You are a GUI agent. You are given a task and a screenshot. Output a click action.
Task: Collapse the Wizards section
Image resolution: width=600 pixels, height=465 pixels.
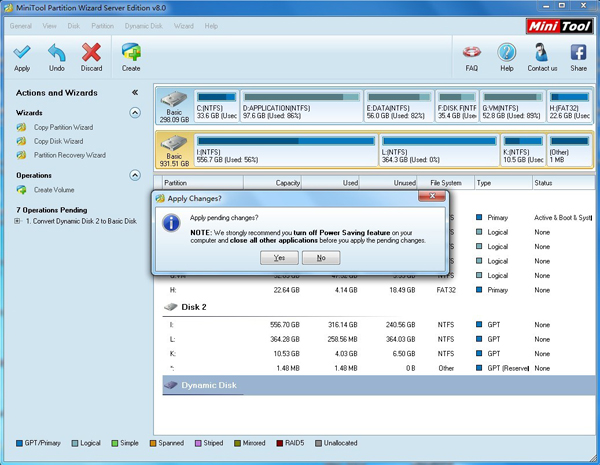[135, 113]
